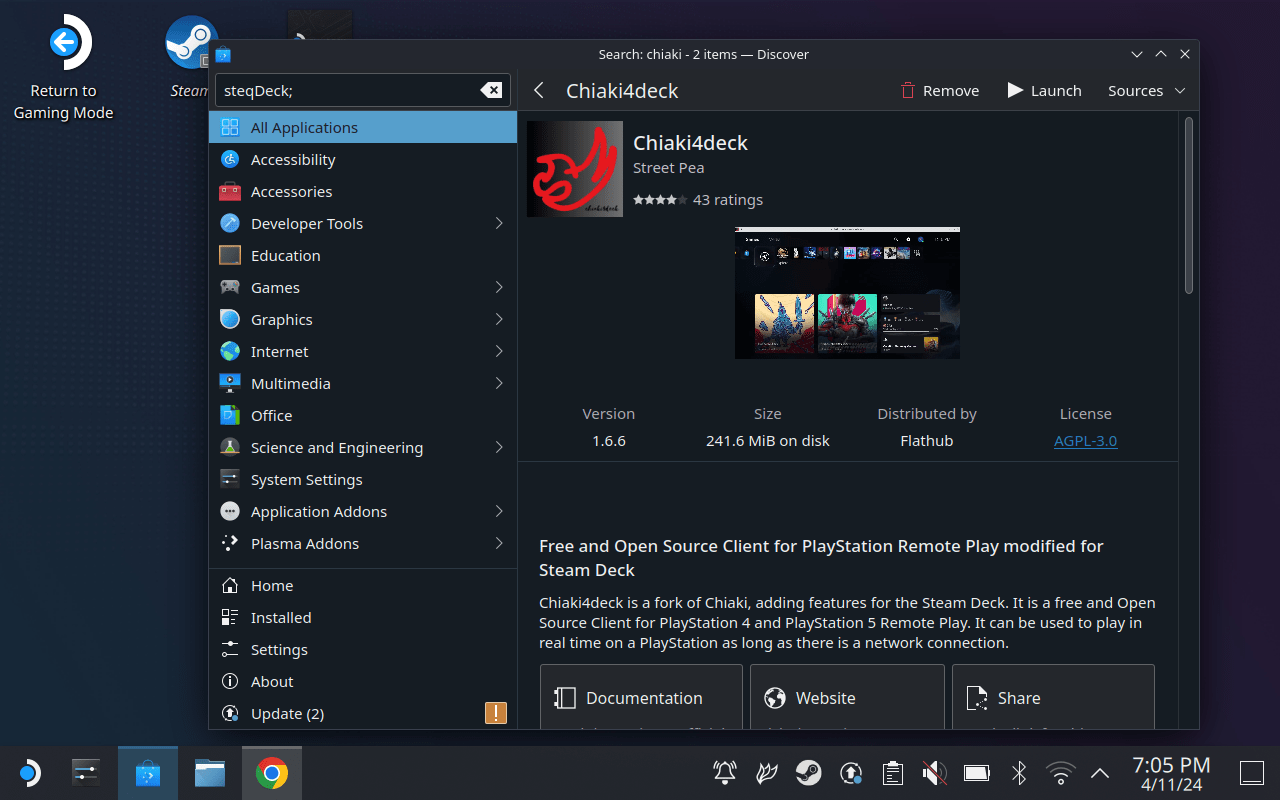Image resolution: width=1280 pixels, height=800 pixels.
Task: Open Discover Settings page
Action: coord(363,649)
